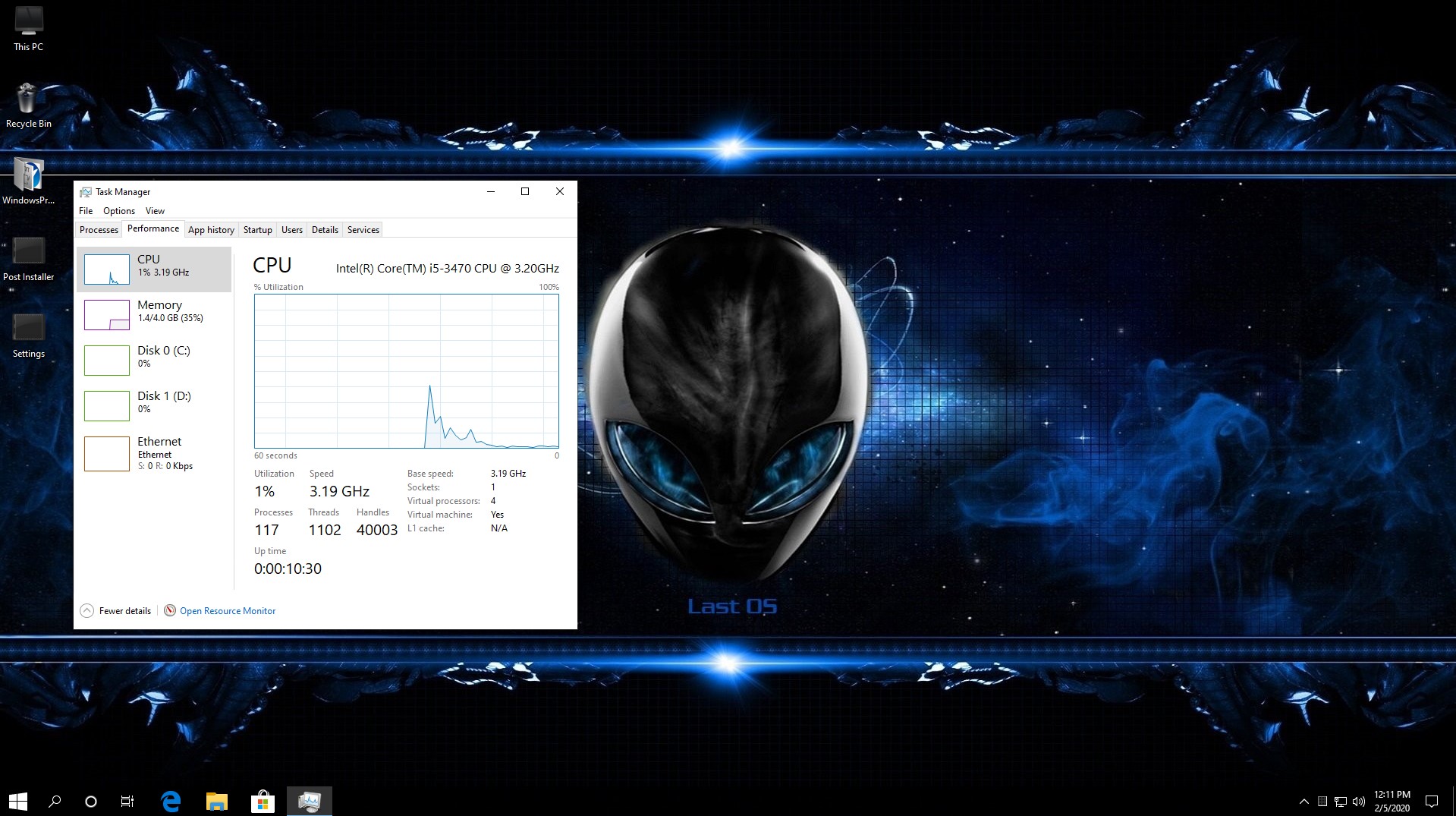Switch to the Users tab
The height and width of the screenshot is (816, 1456).
point(292,230)
